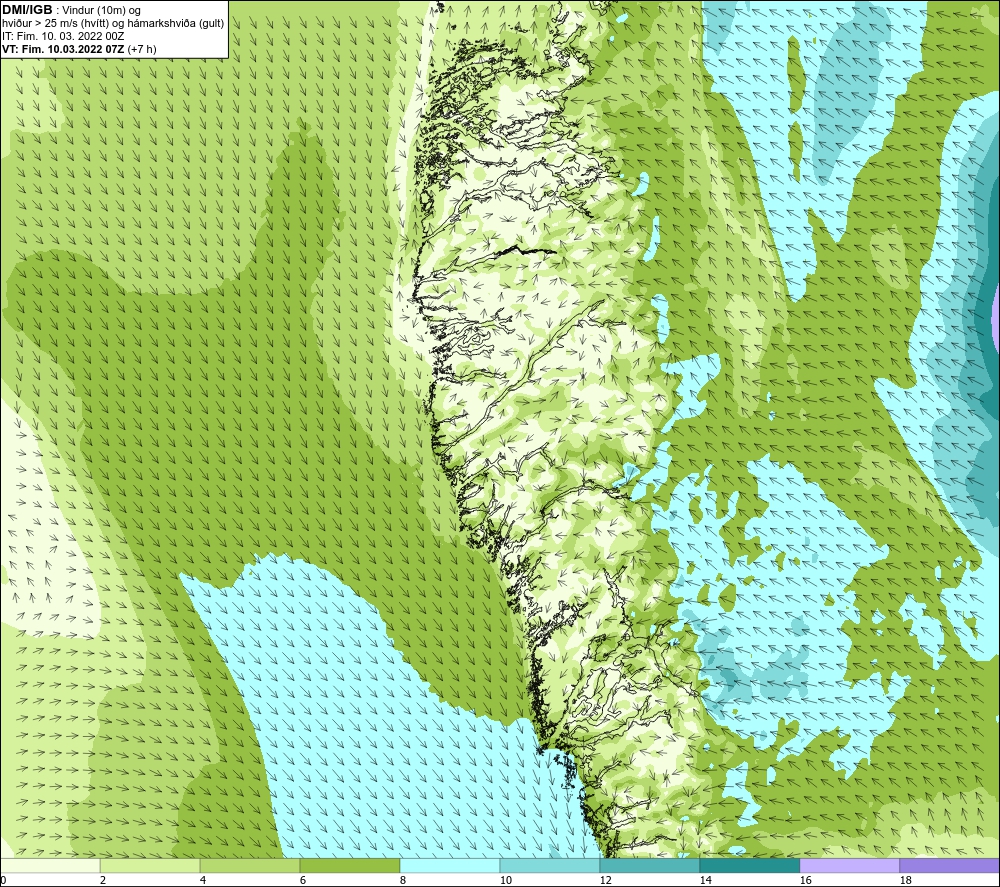
Task: Click the 4–6 m/s green legend swatch
Action: (x=250, y=866)
